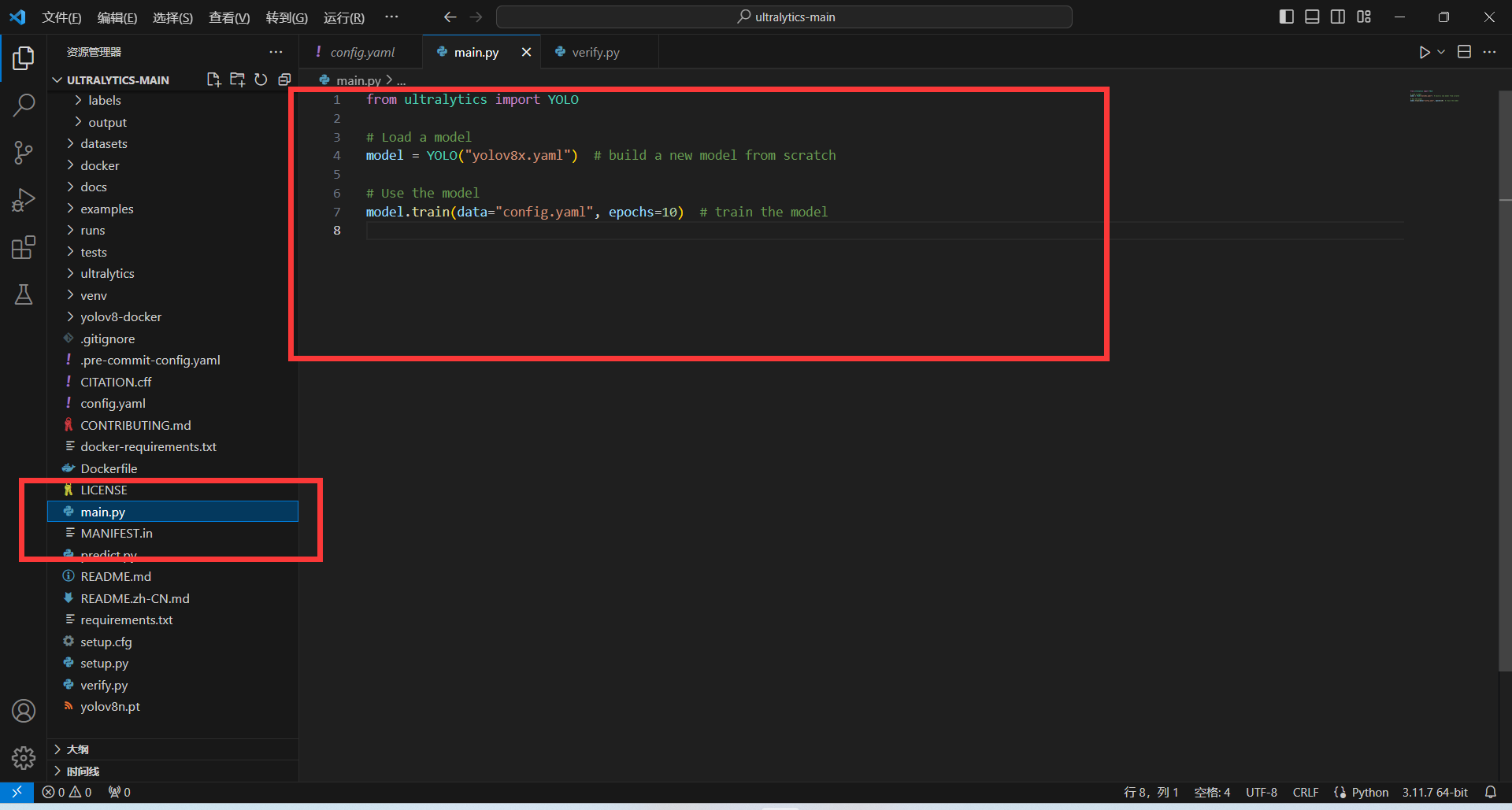Screen dimensions: 1512x810
Task: Open the 查看(V) menu
Action: [229, 17]
